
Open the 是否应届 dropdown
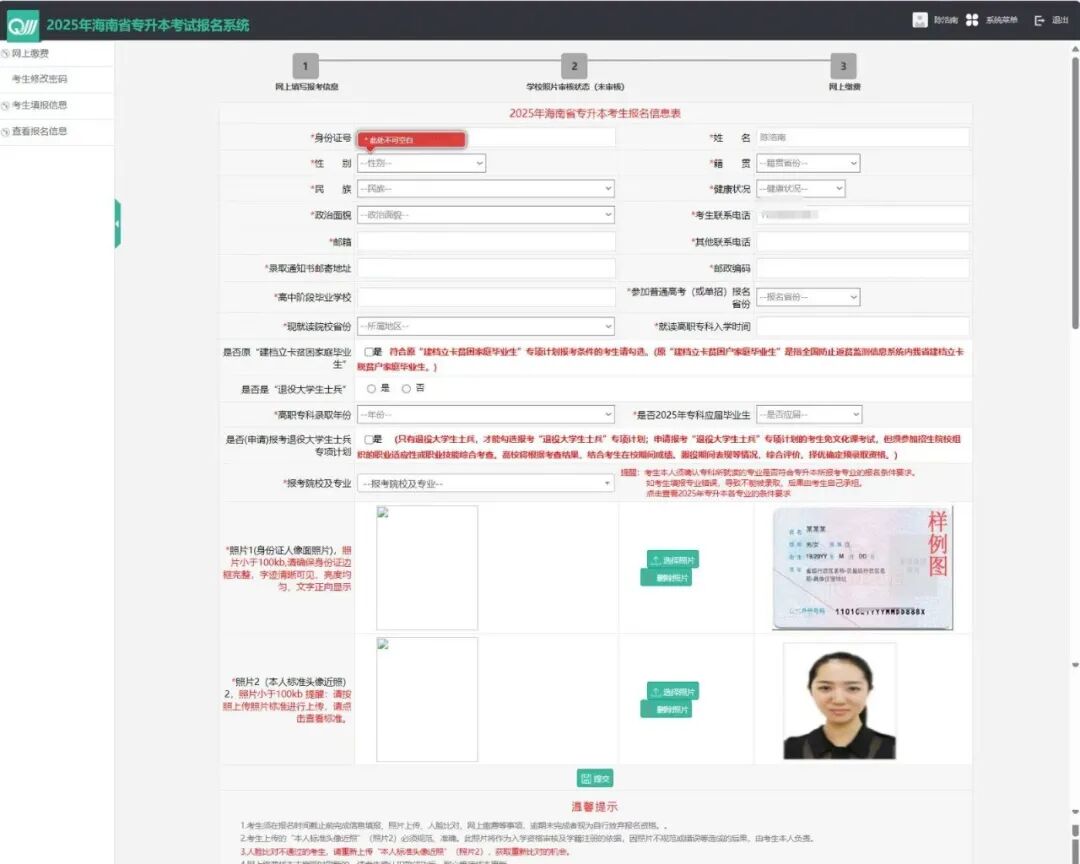(x=809, y=415)
